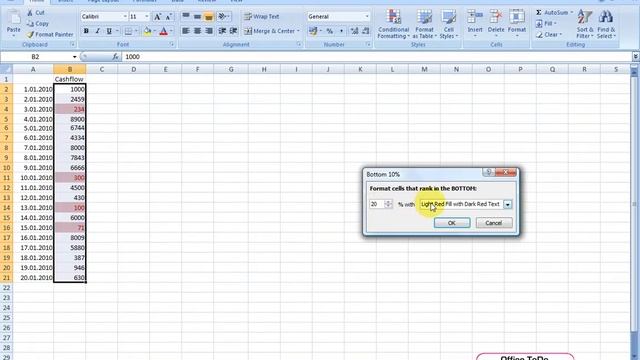This screenshot has height=360, width=640.
Task: Toggle Bold formatting
Action: point(86,31)
